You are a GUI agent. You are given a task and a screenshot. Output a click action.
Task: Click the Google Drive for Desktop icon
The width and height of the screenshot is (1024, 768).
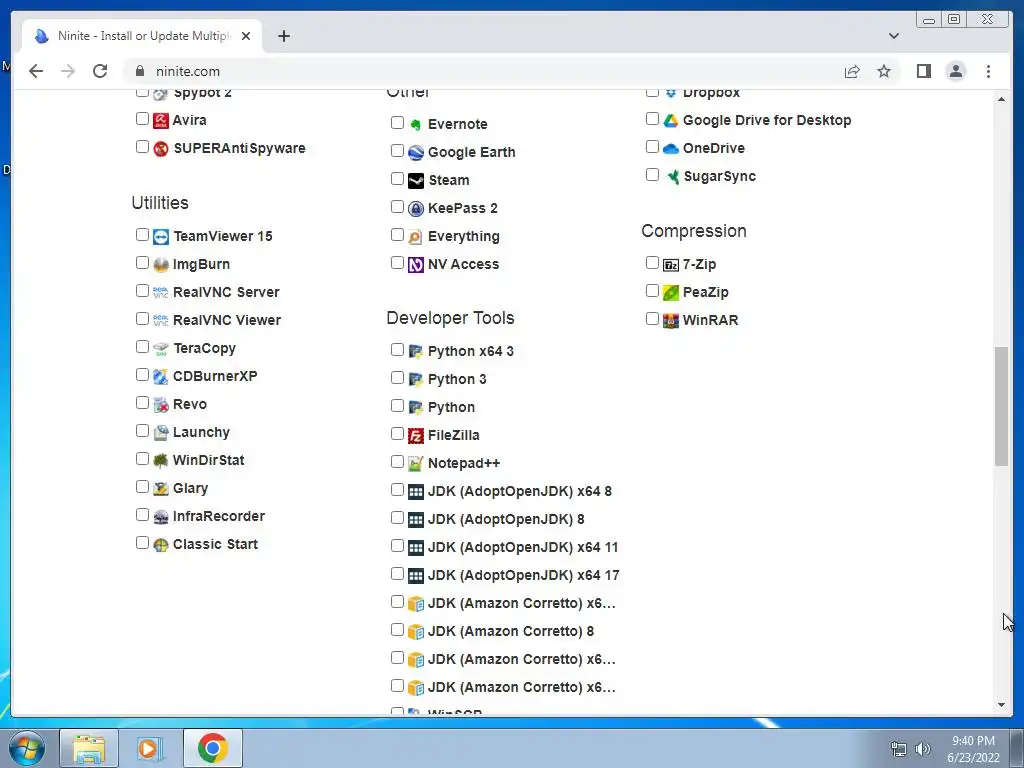(671, 121)
